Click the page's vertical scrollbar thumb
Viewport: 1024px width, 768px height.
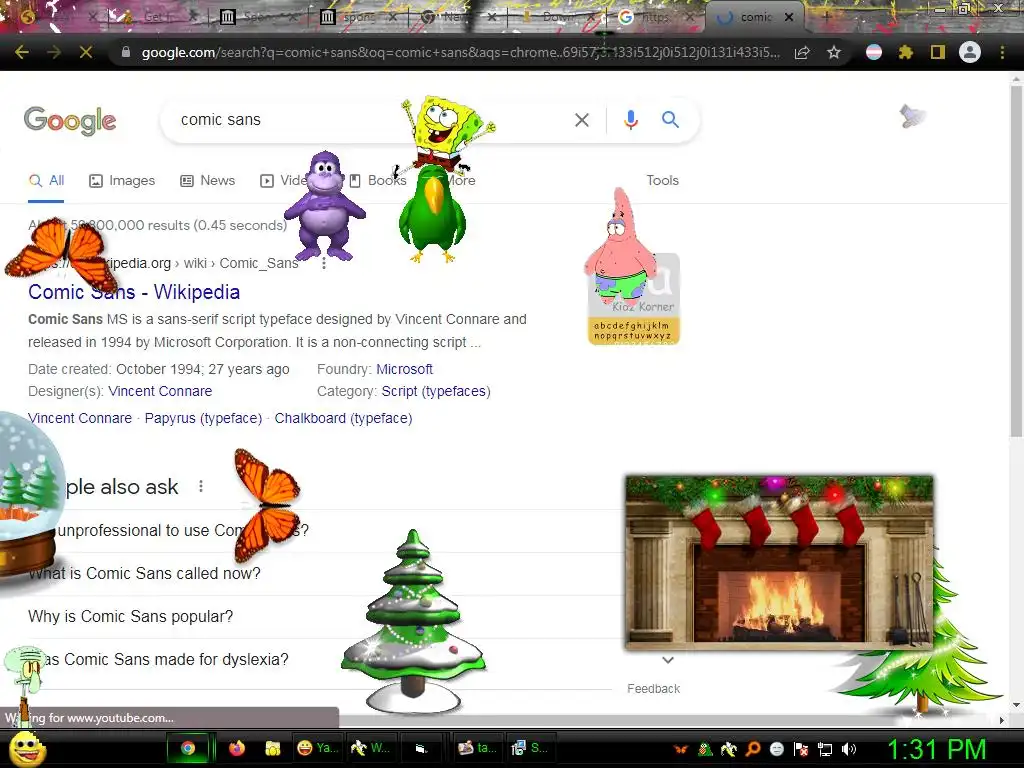(1016, 261)
